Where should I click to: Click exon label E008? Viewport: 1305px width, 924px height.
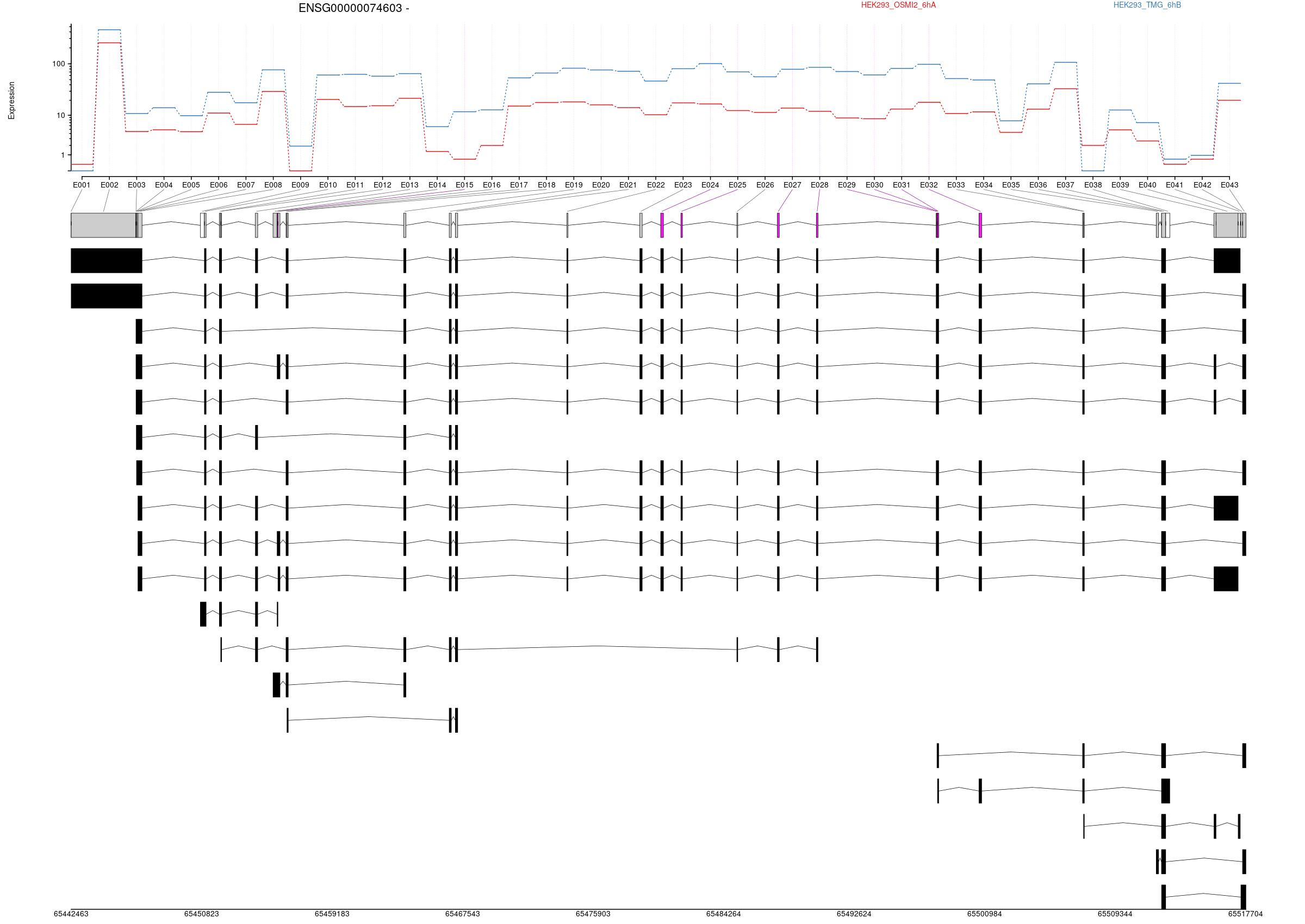pyautogui.click(x=272, y=185)
